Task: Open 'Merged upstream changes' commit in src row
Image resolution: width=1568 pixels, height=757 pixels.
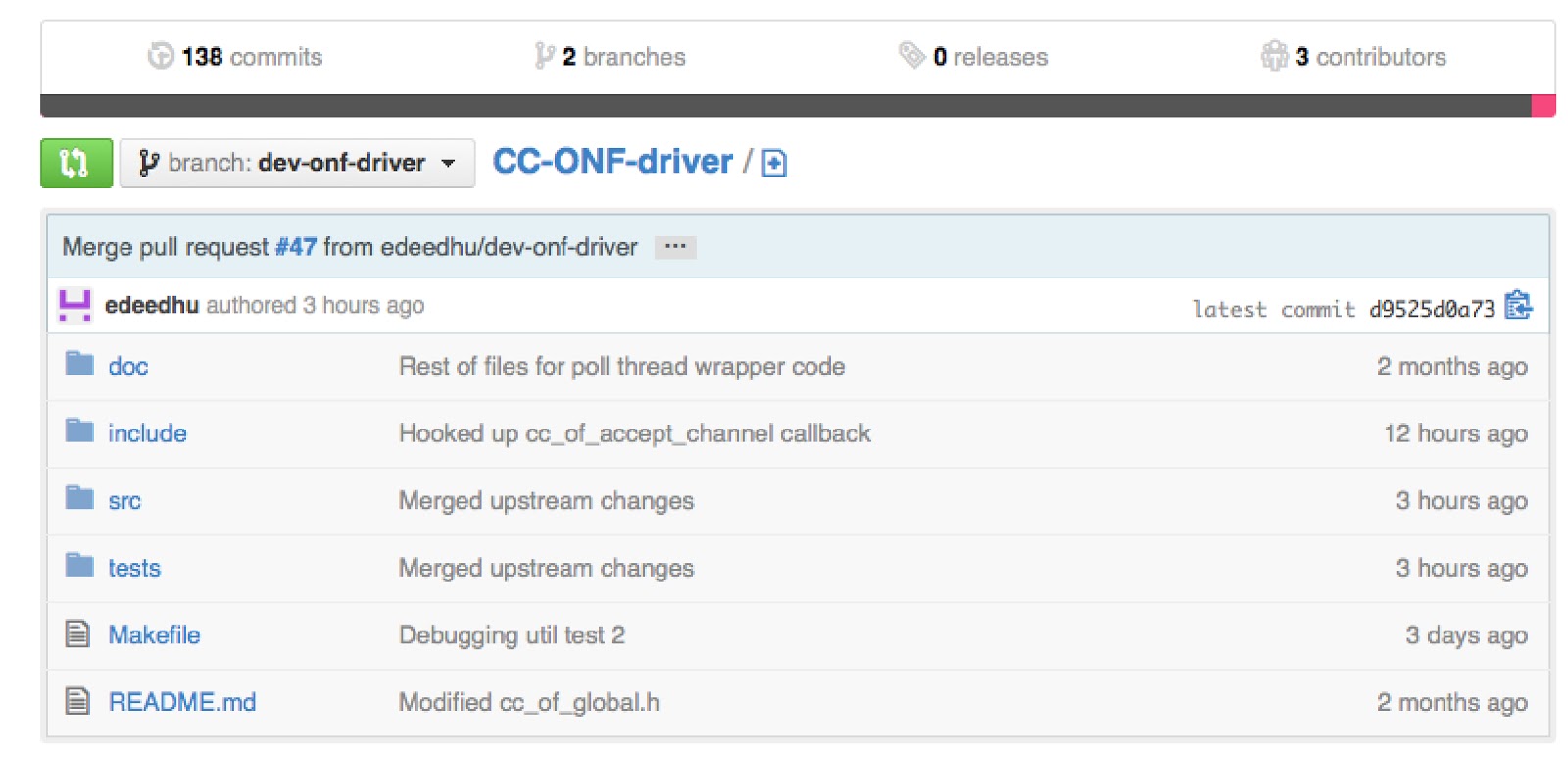Action: coord(546,501)
